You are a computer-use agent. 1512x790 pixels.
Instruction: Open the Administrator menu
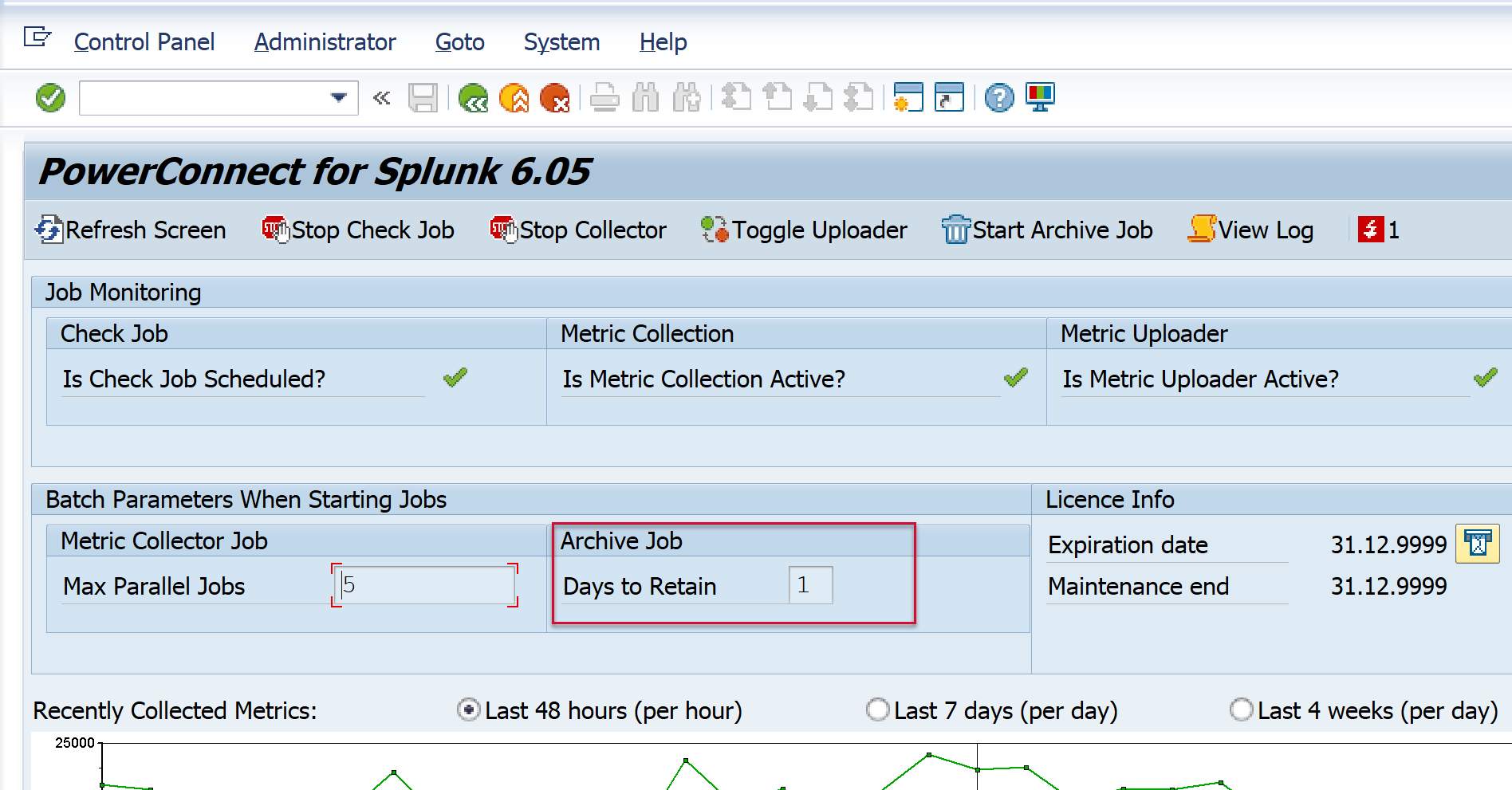tap(325, 42)
